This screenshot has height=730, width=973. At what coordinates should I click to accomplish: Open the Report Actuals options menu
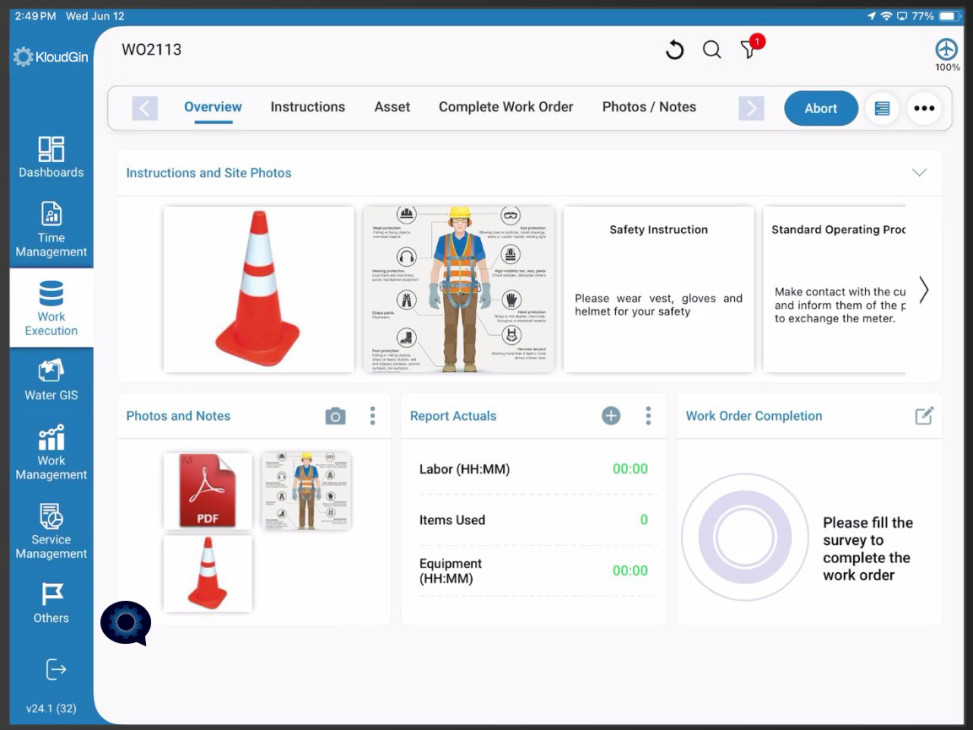[x=647, y=415]
